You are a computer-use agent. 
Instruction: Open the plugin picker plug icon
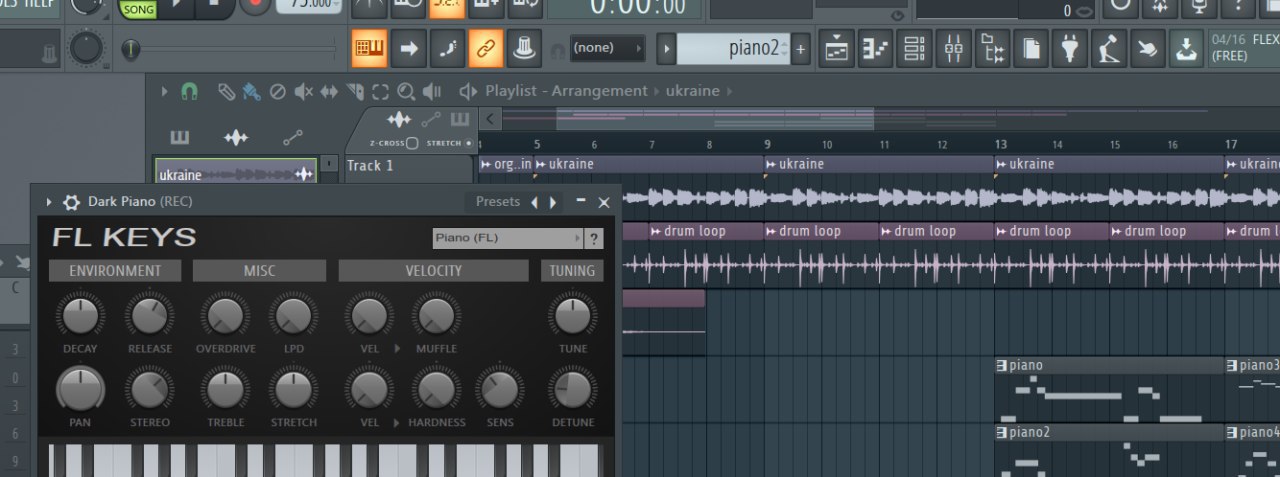pos(1070,48)
